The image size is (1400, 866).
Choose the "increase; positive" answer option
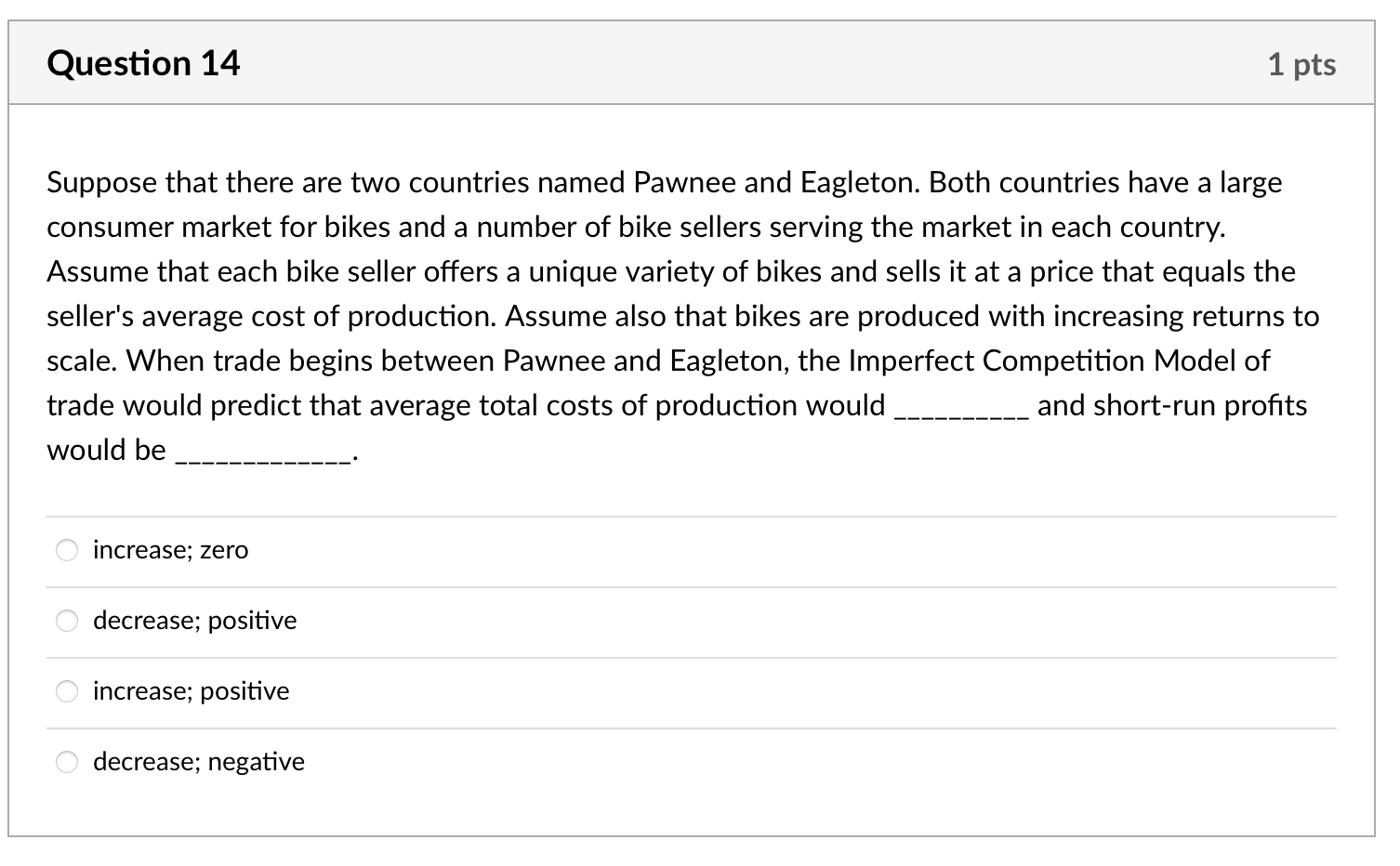(66, 691)
